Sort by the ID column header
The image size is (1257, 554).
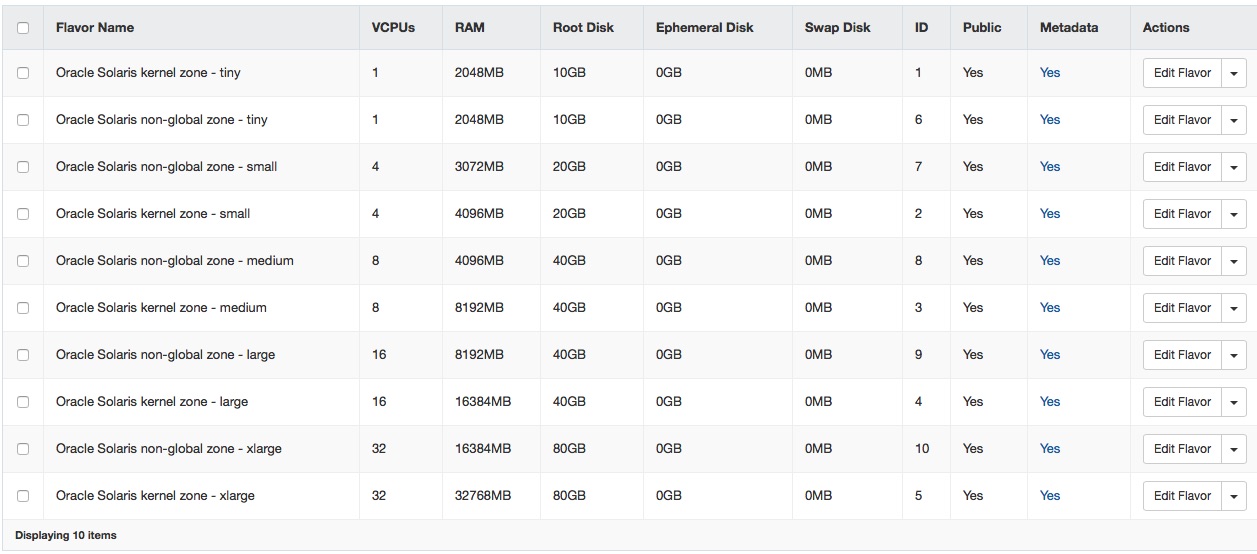pos(921,28)
